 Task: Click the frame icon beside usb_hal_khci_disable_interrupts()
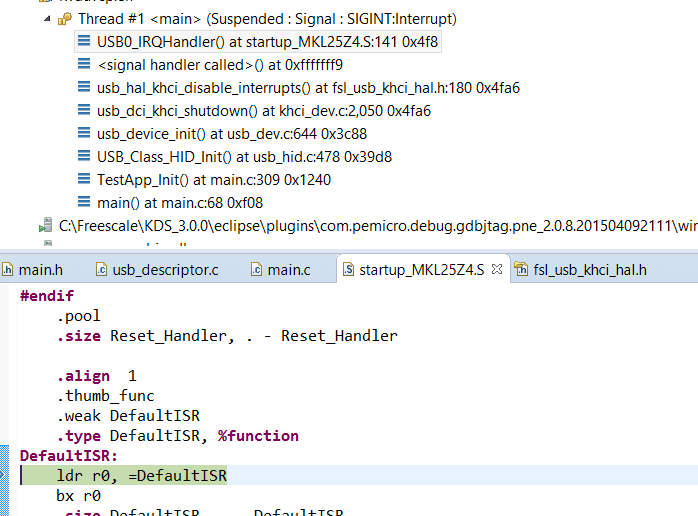pyautogui.click(x=84, y=87)
